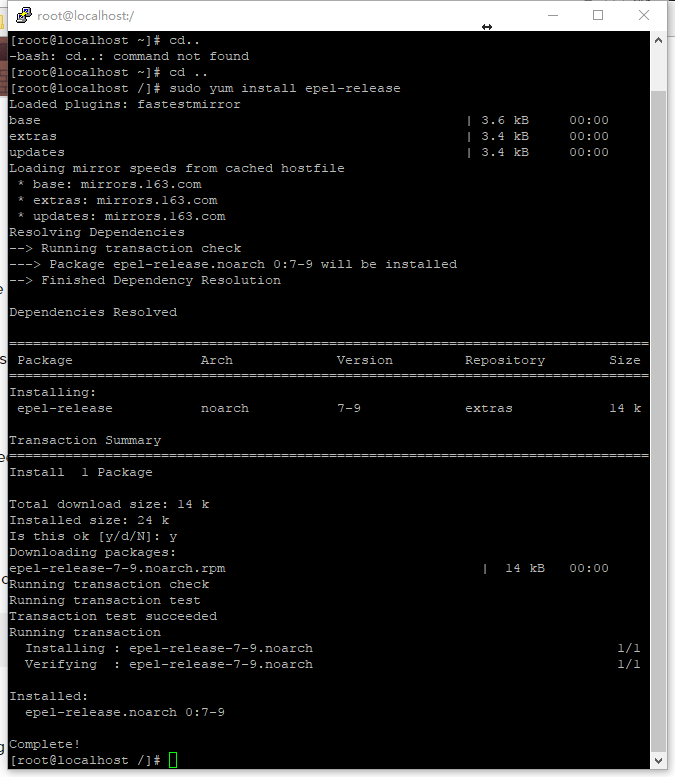Click scrollbar track above the thumb
675x777 pixels.
[x=658, y=70]
